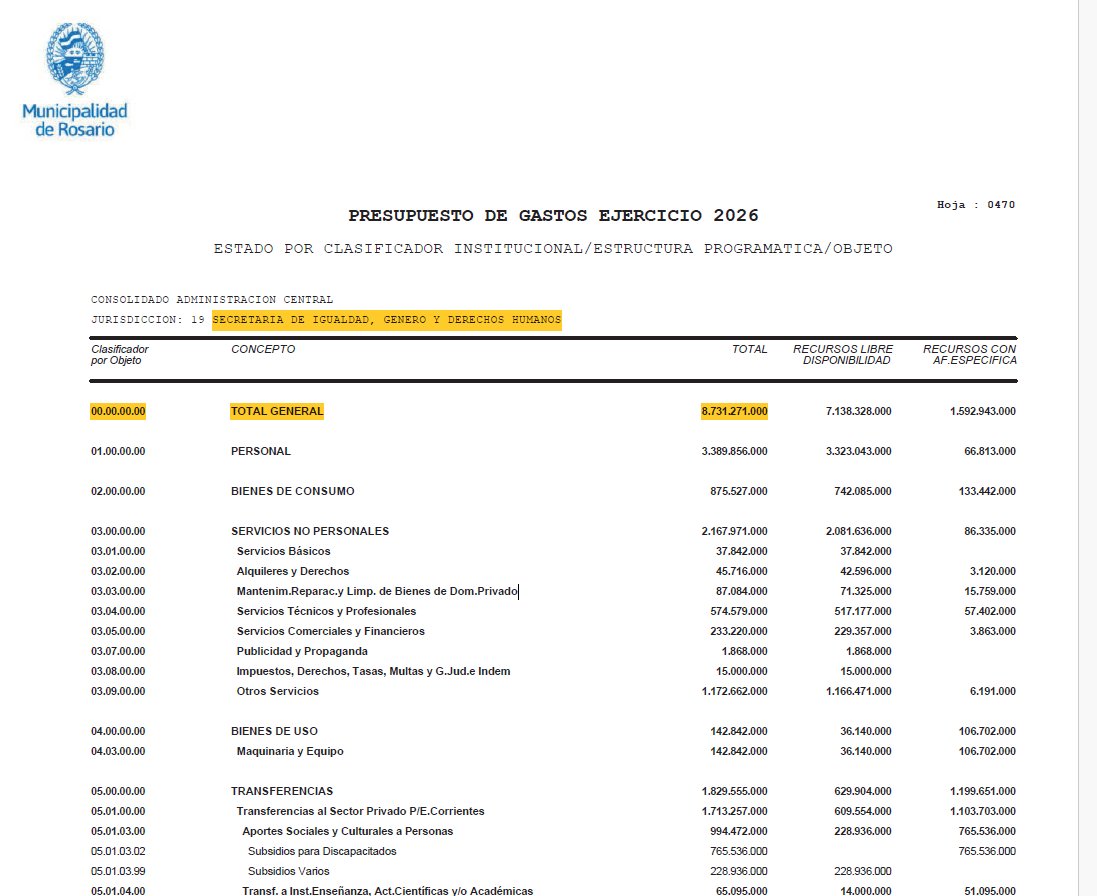Click 'Impuestos, Derechos, Tasas, Multas' row label
Screen dimensions: 1097x896
click(x=374, y=671)
